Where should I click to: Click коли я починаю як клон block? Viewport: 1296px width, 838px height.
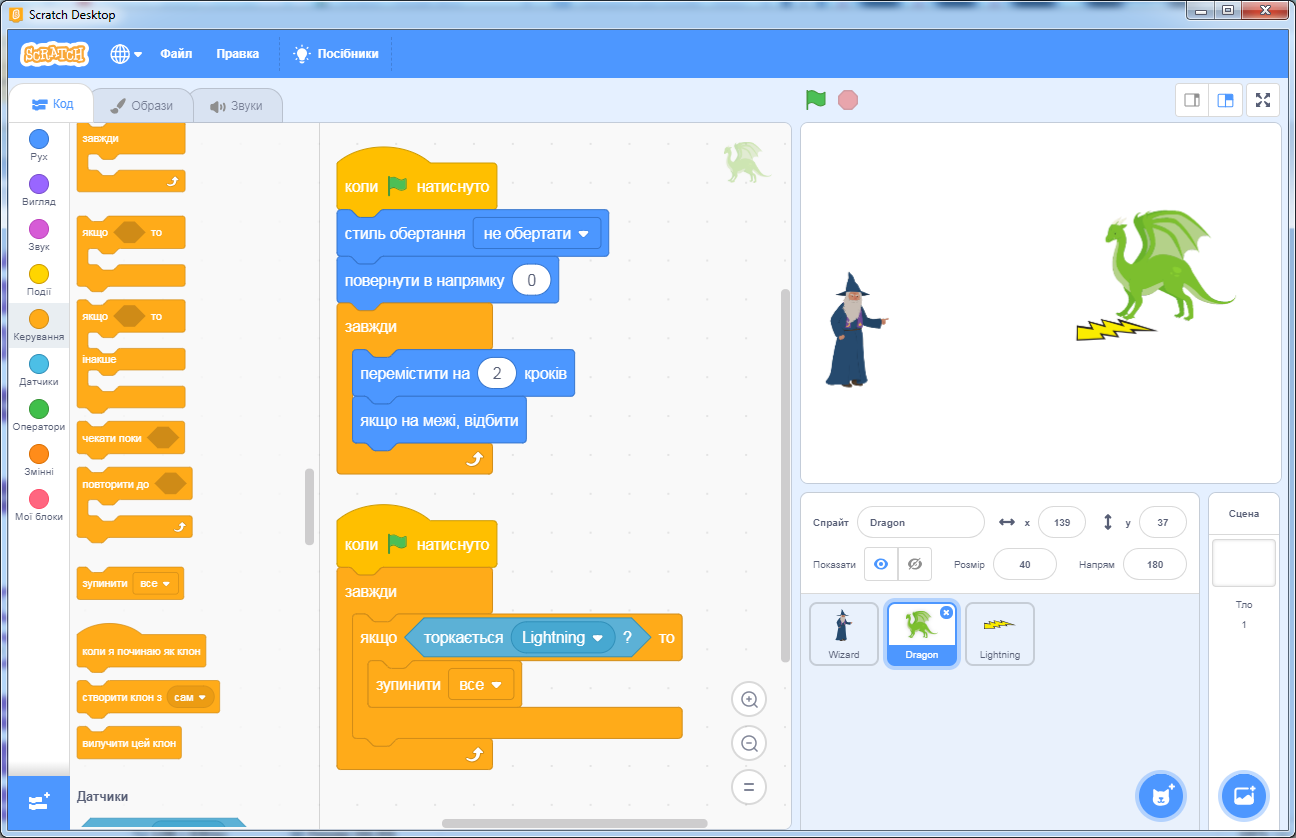141,648
